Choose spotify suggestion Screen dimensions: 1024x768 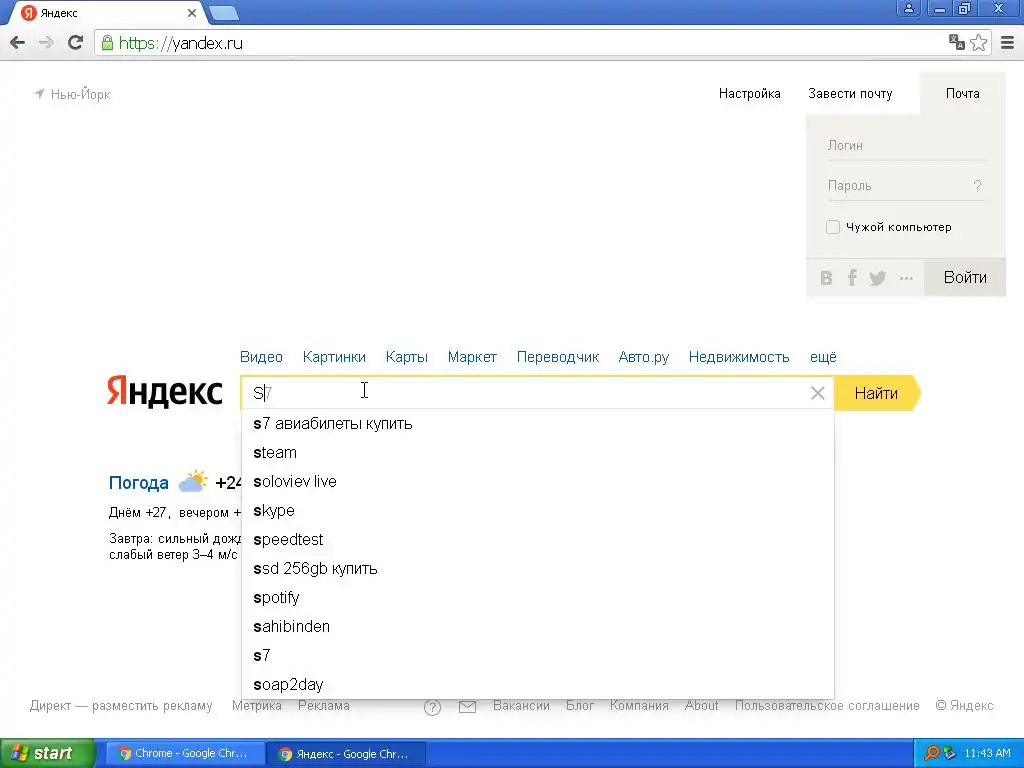537,598
